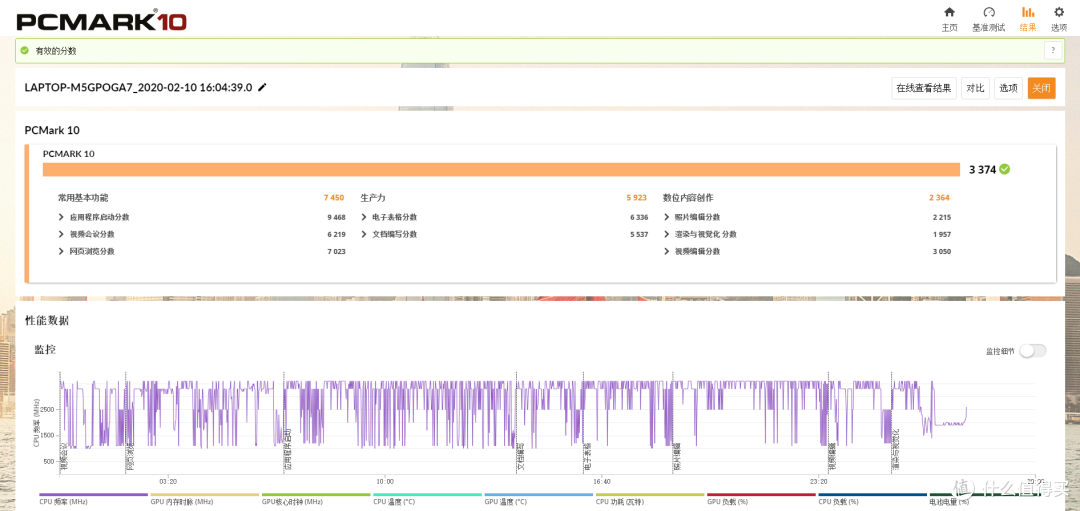Screen dimensions: 1080x511
Task: Click the orange 关闭 button
Action: tap(1041, 88)
